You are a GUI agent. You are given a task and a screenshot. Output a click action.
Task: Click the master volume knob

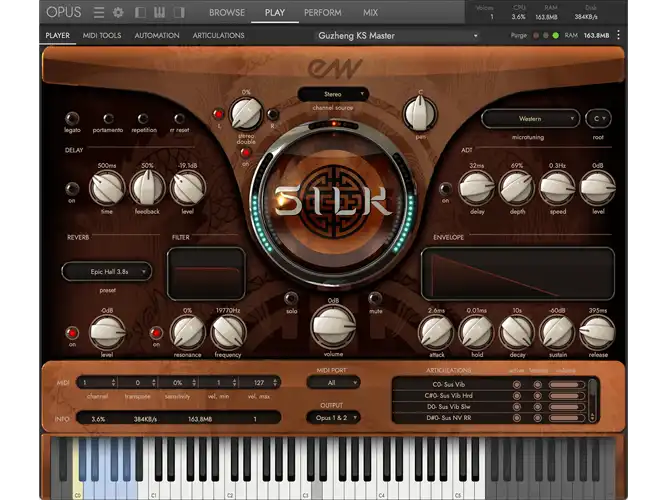334,327
